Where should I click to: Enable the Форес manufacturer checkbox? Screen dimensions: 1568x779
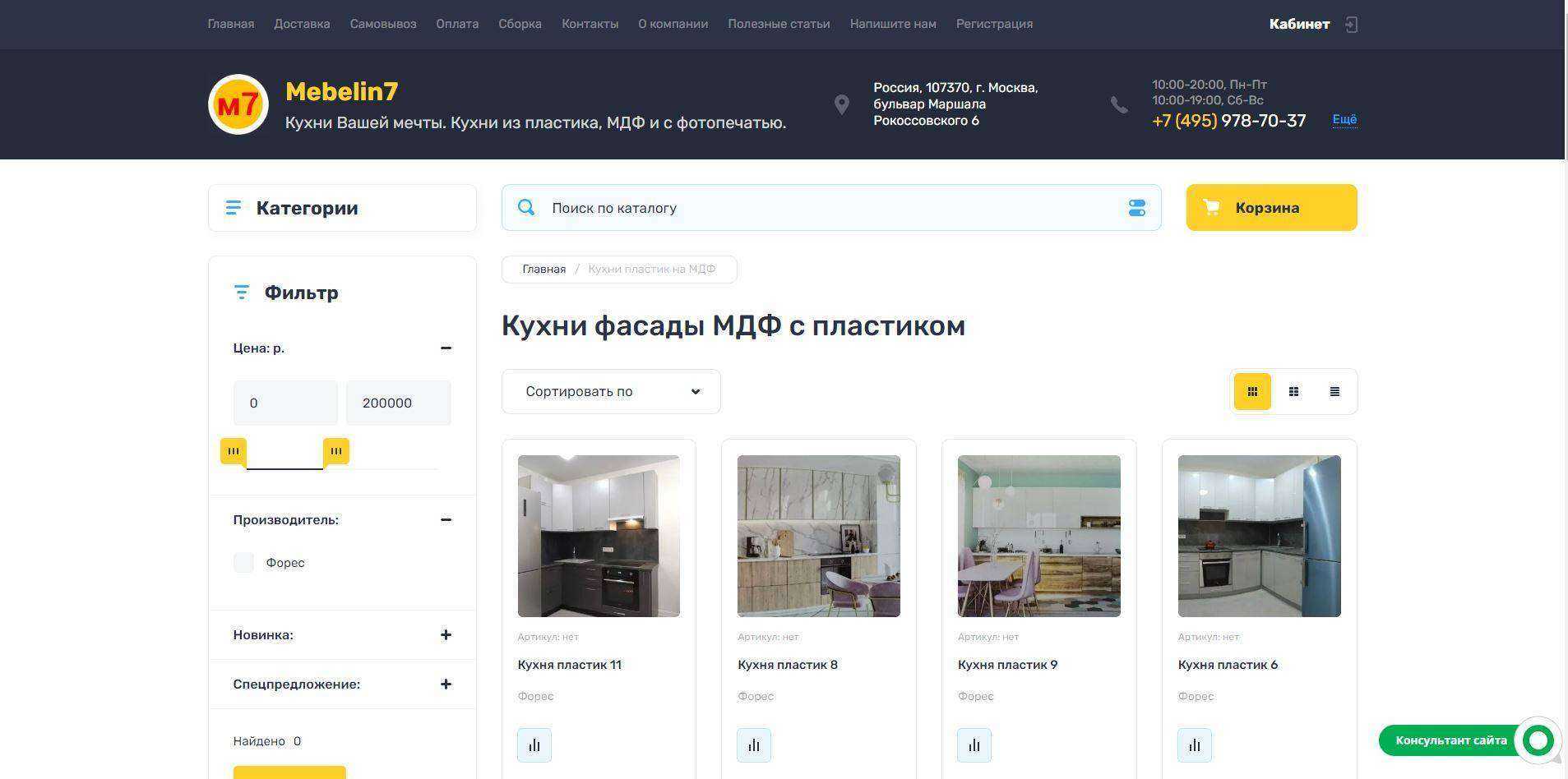[x=243, y=562]
